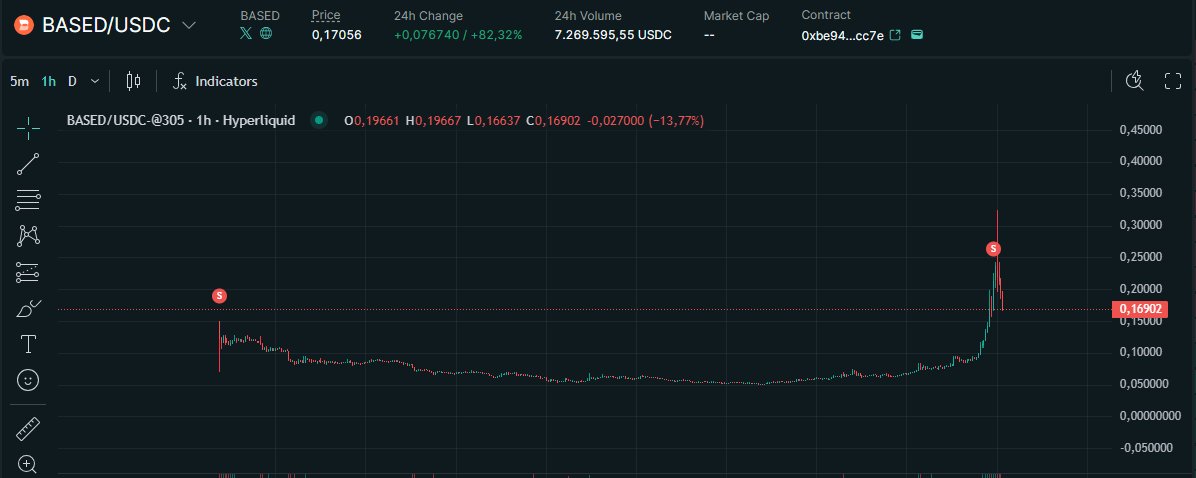Viewport: 1196px width, 478px height.
Task: Click the 24h Volume 7.269.595,55 USDC
Action: point(613,35)
